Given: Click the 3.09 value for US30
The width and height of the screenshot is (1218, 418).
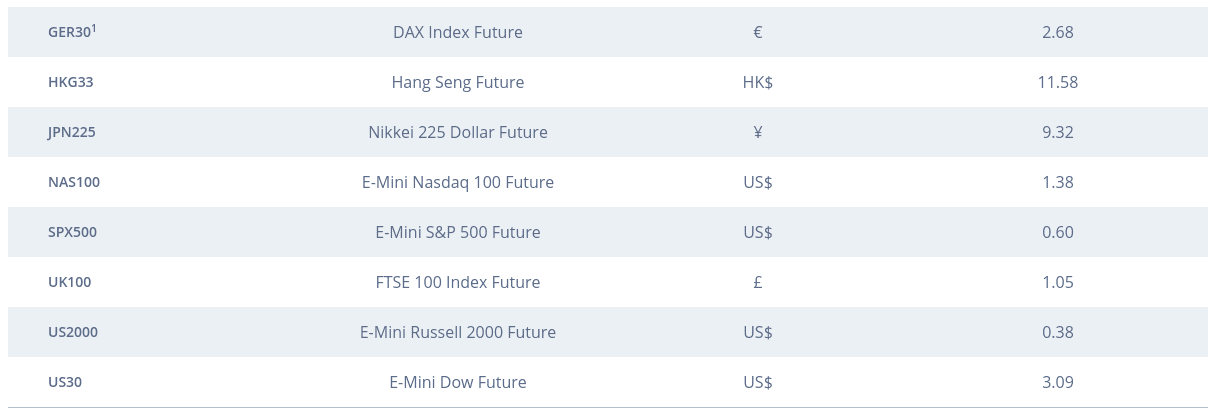Looking at the screenshot, I should [x=1058, y=382].
